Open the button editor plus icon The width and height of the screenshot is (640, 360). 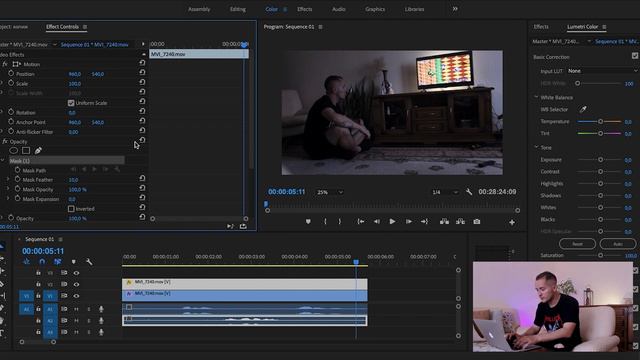[x=512, y=222]
